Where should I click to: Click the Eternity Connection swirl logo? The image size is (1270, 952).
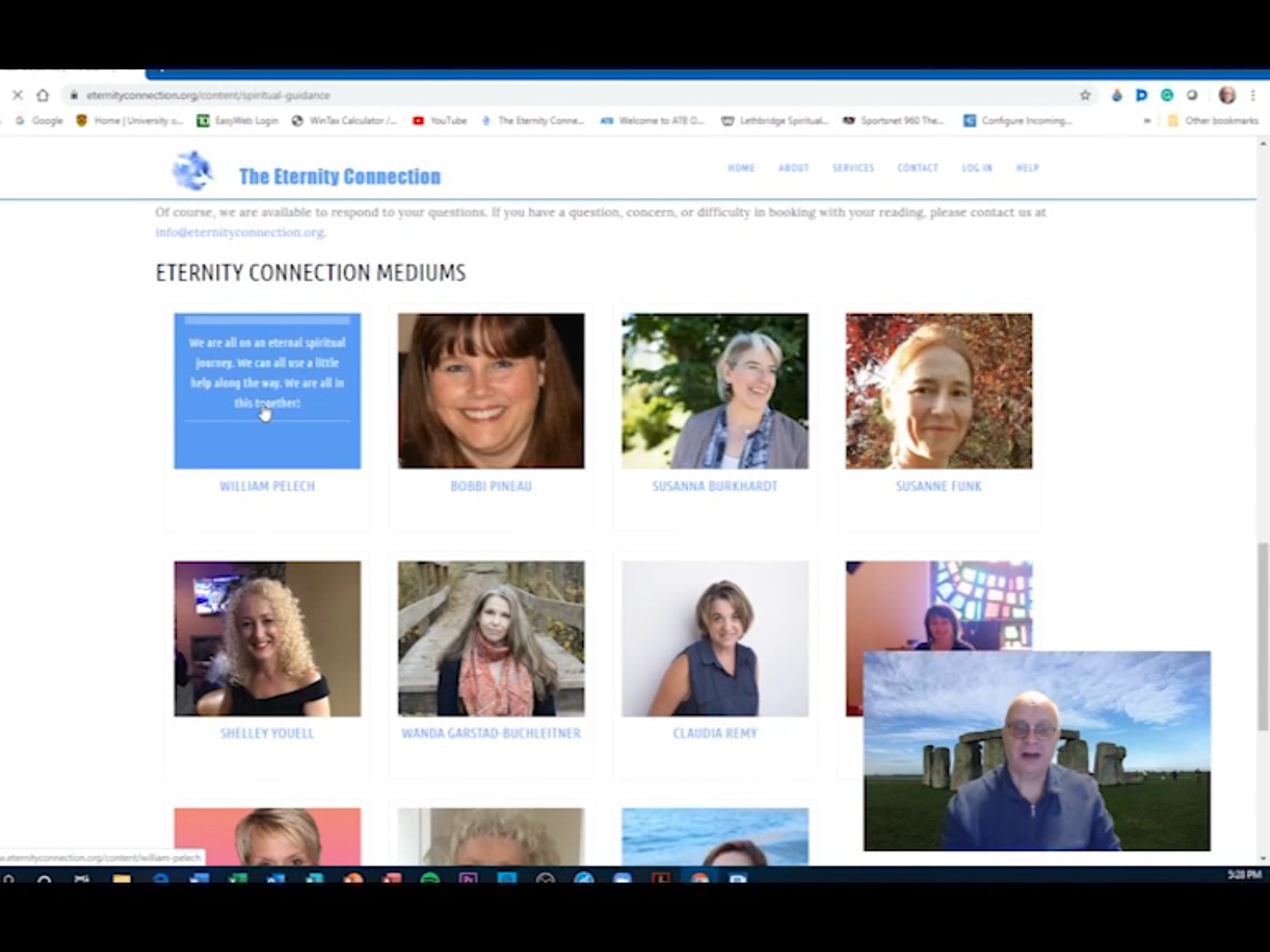(193, 170)
